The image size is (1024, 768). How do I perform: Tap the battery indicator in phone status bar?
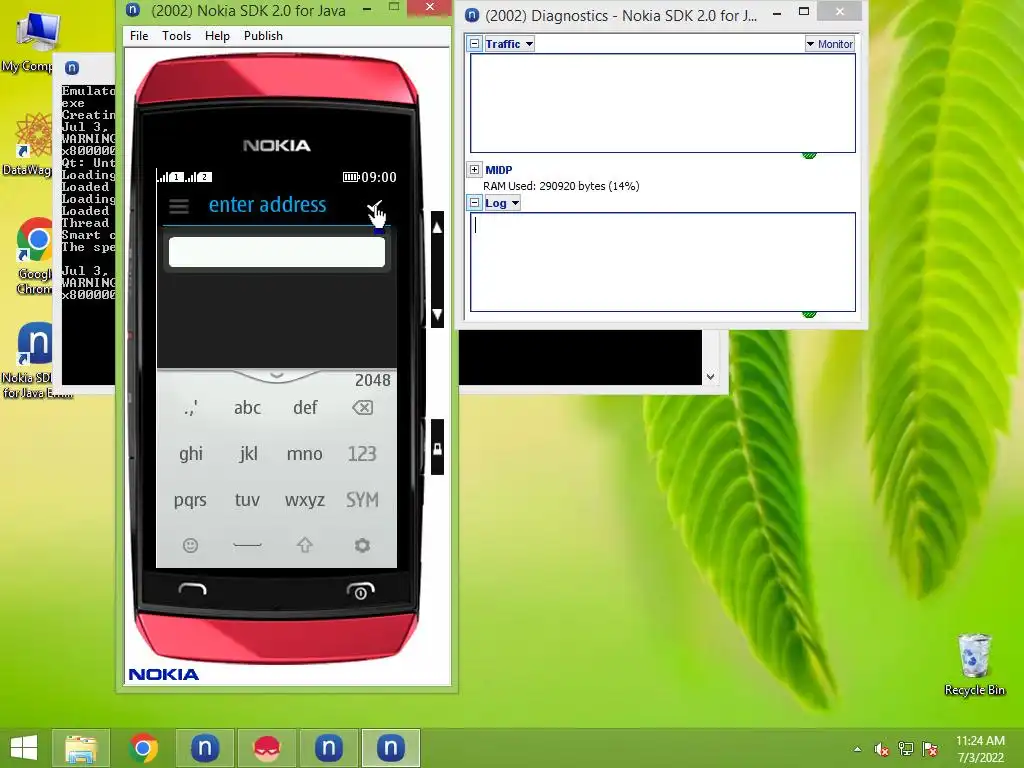[351, 177]
